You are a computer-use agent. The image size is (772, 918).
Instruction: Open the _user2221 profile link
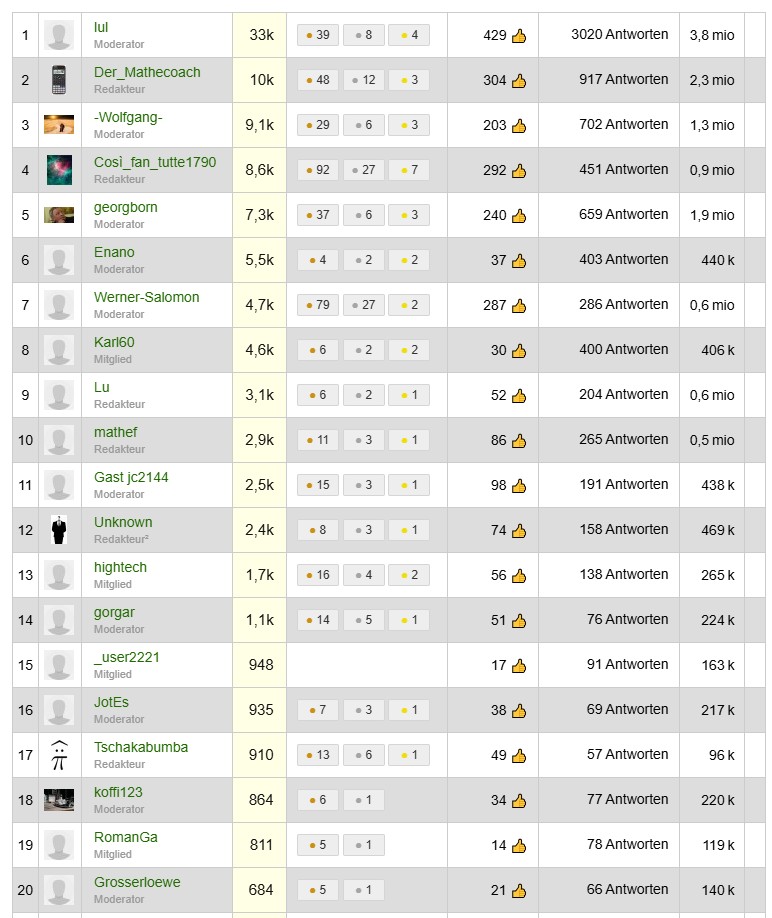[x=126, y=657]
